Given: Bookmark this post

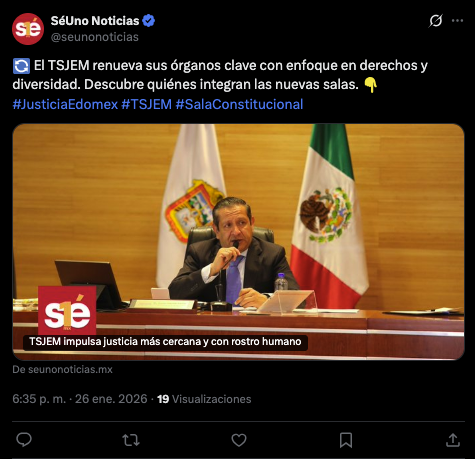Looking at the screenshot, I should pos(346,440).
